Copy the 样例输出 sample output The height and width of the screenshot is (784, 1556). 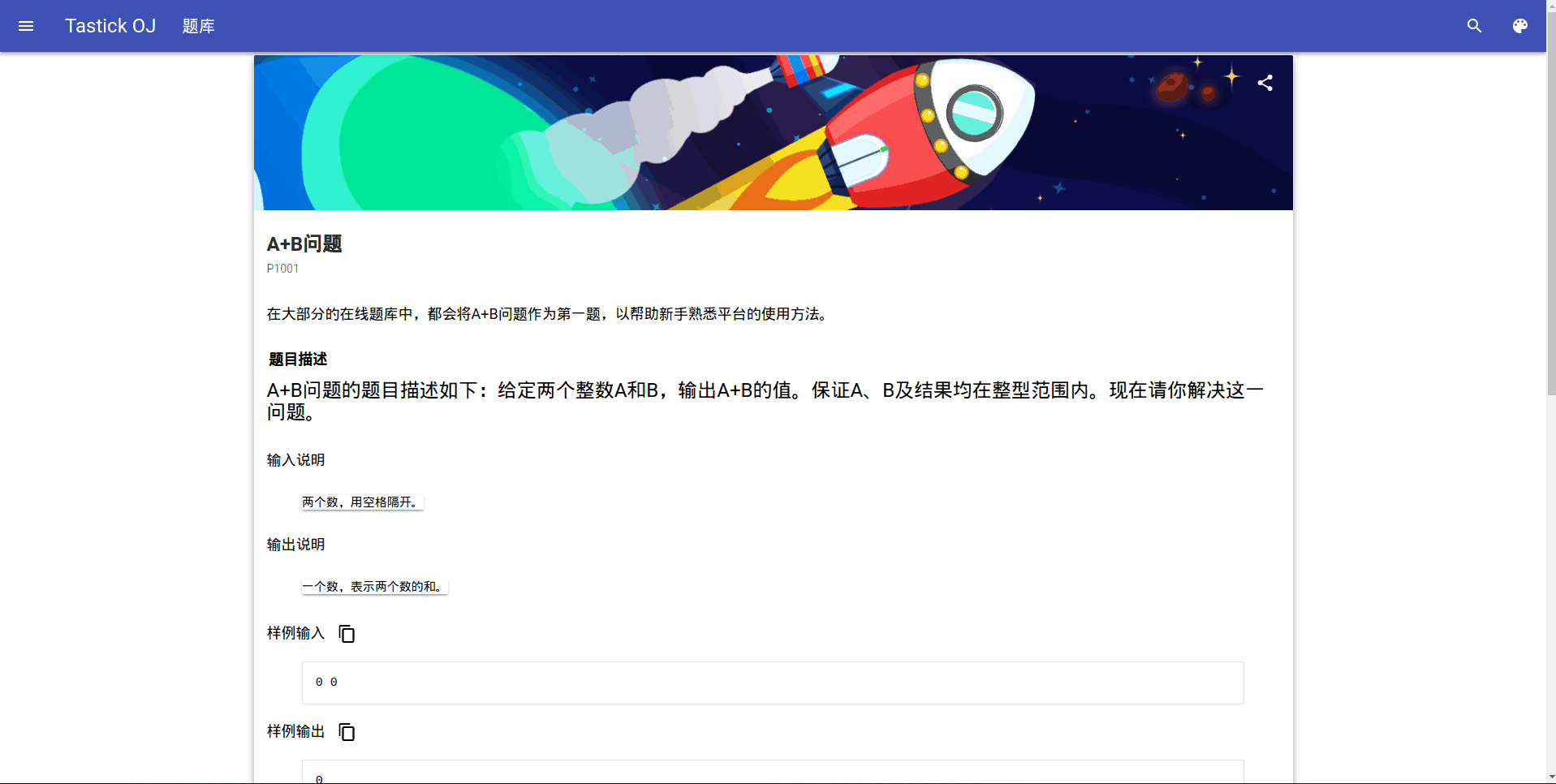coord(347,732)
